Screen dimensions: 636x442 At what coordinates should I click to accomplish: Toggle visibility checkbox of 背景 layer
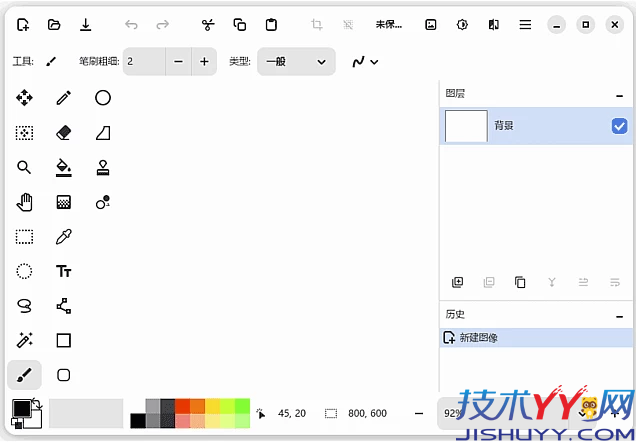(619, 126)
